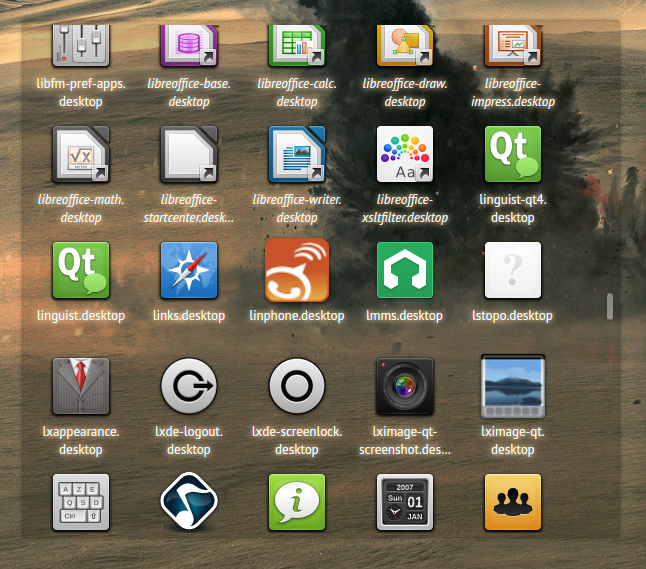Click the lxde-screenlock circle icon

pyautogui.click(x=297, y=386)
